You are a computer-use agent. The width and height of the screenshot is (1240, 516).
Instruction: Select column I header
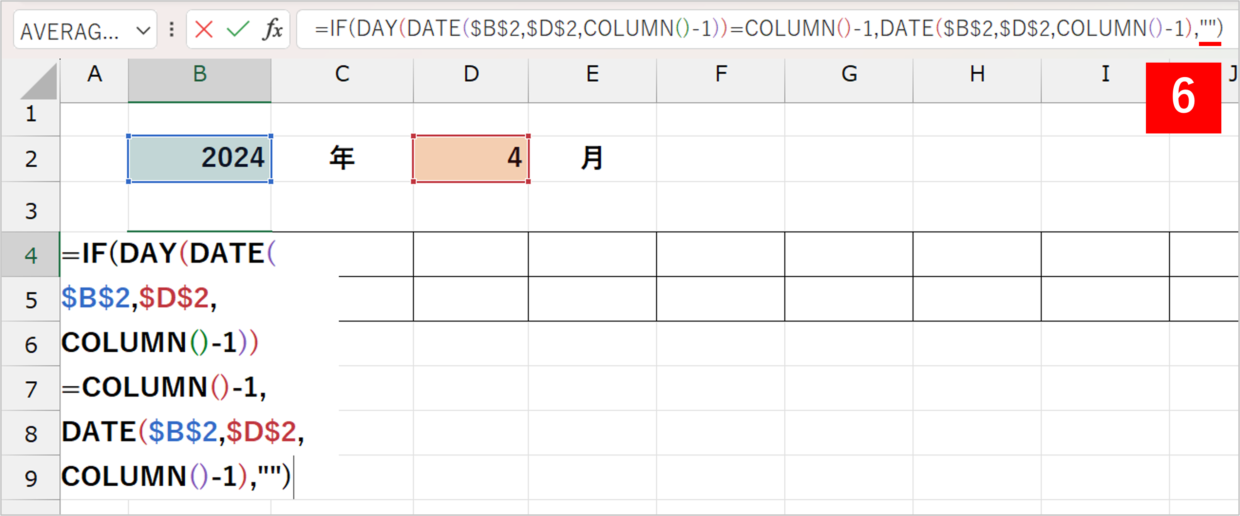[x=1105, y=74]
